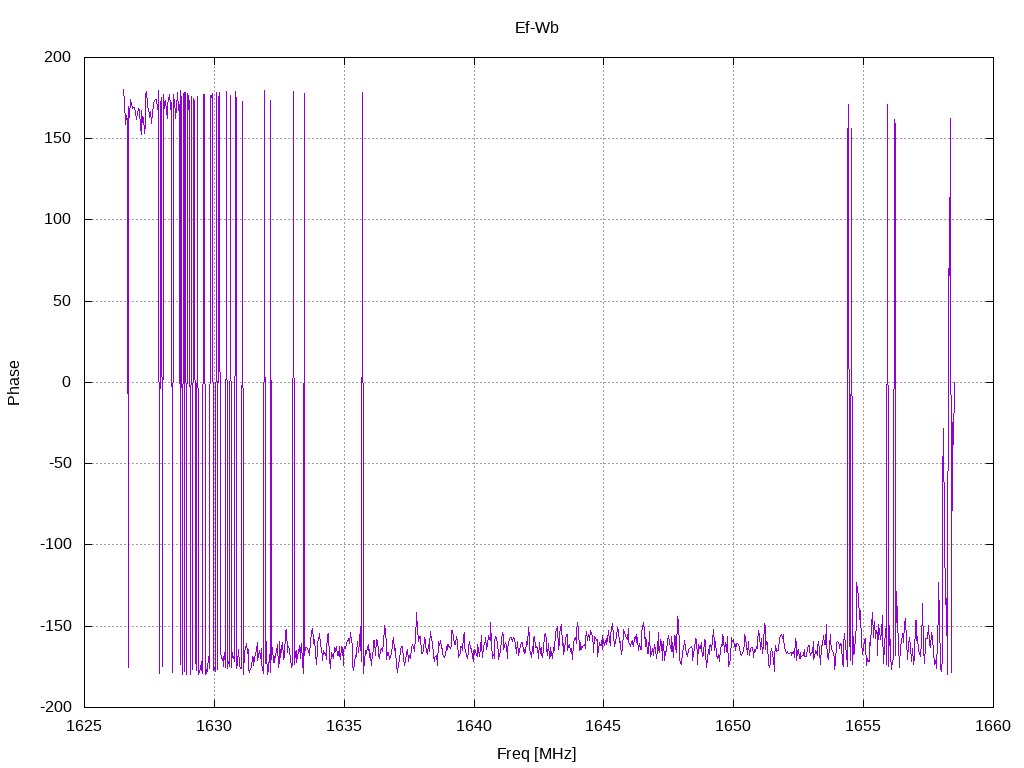Viewport: 1024px width, 768px height.
Task: Click the x-axis tick label 1630
Action: click(x=214, y=726)
